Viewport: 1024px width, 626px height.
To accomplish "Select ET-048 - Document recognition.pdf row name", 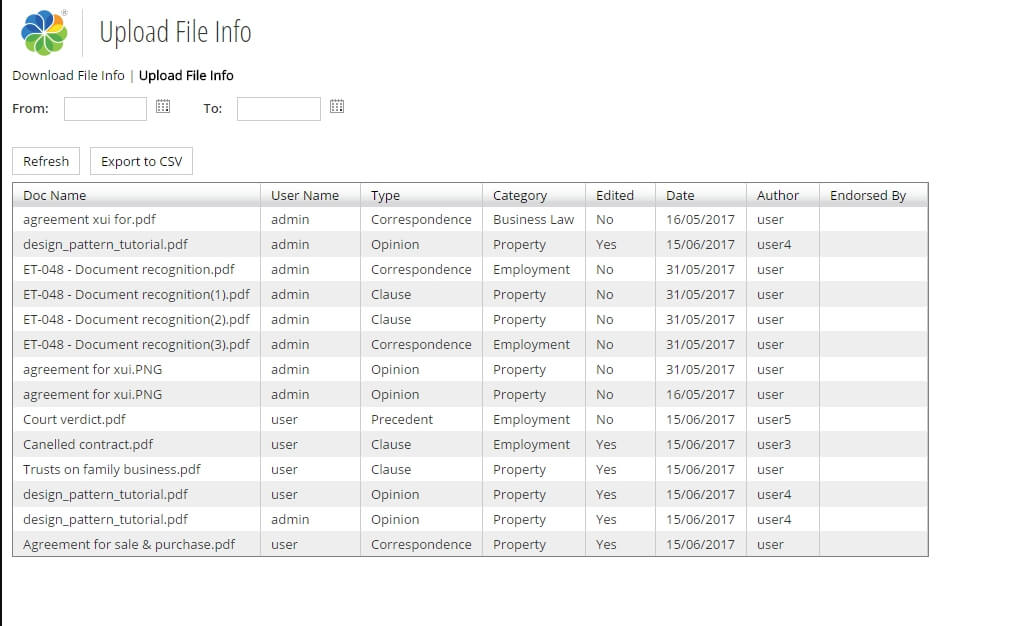I will click(x=129, y=270).
